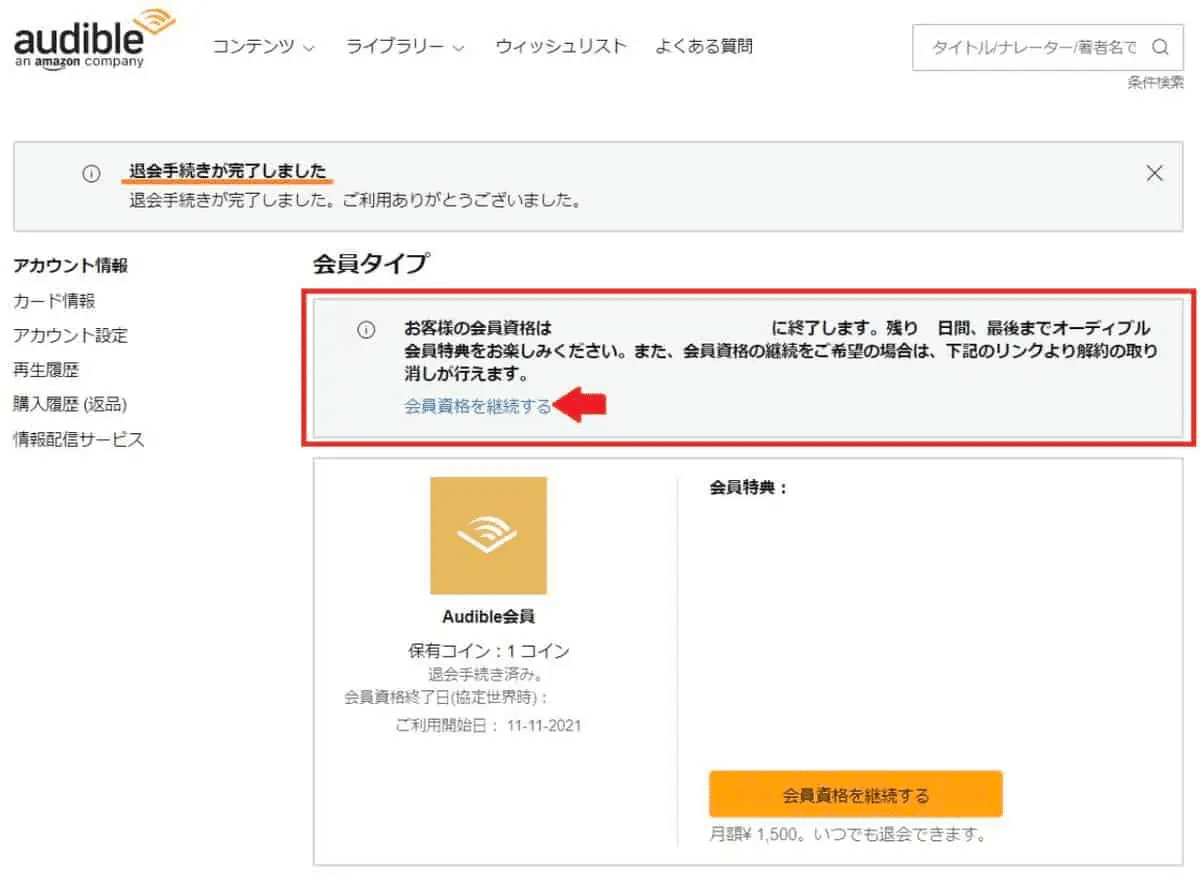Click the search magnifier icon

(1160, 47)
